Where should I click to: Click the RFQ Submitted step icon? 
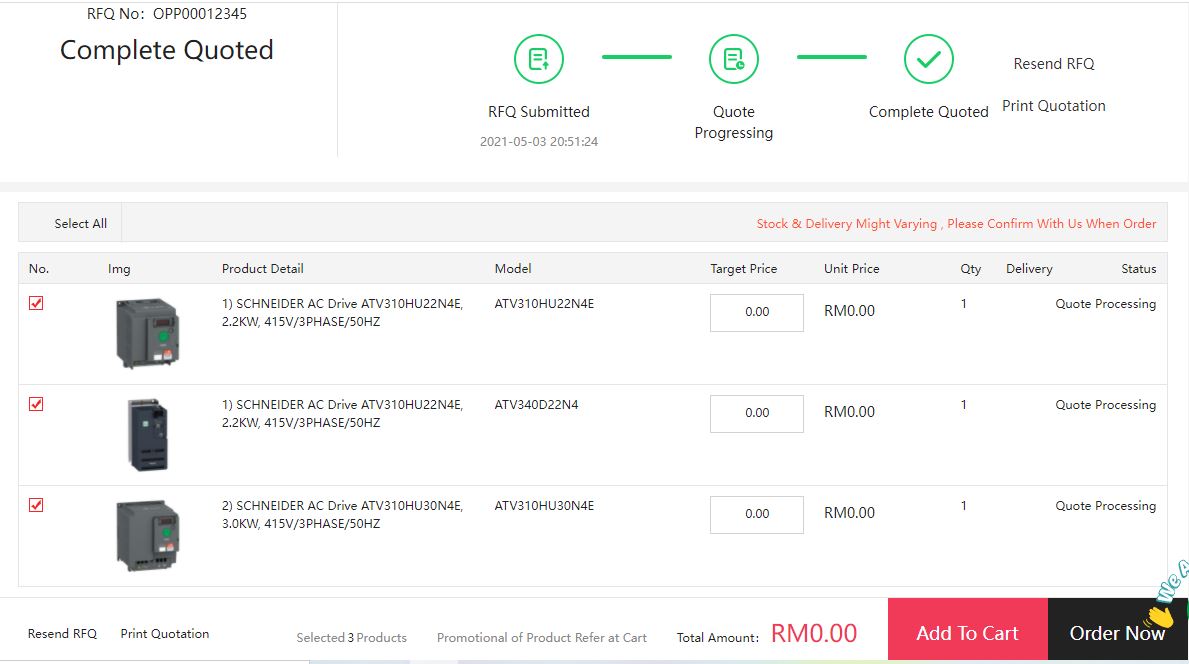538,59
